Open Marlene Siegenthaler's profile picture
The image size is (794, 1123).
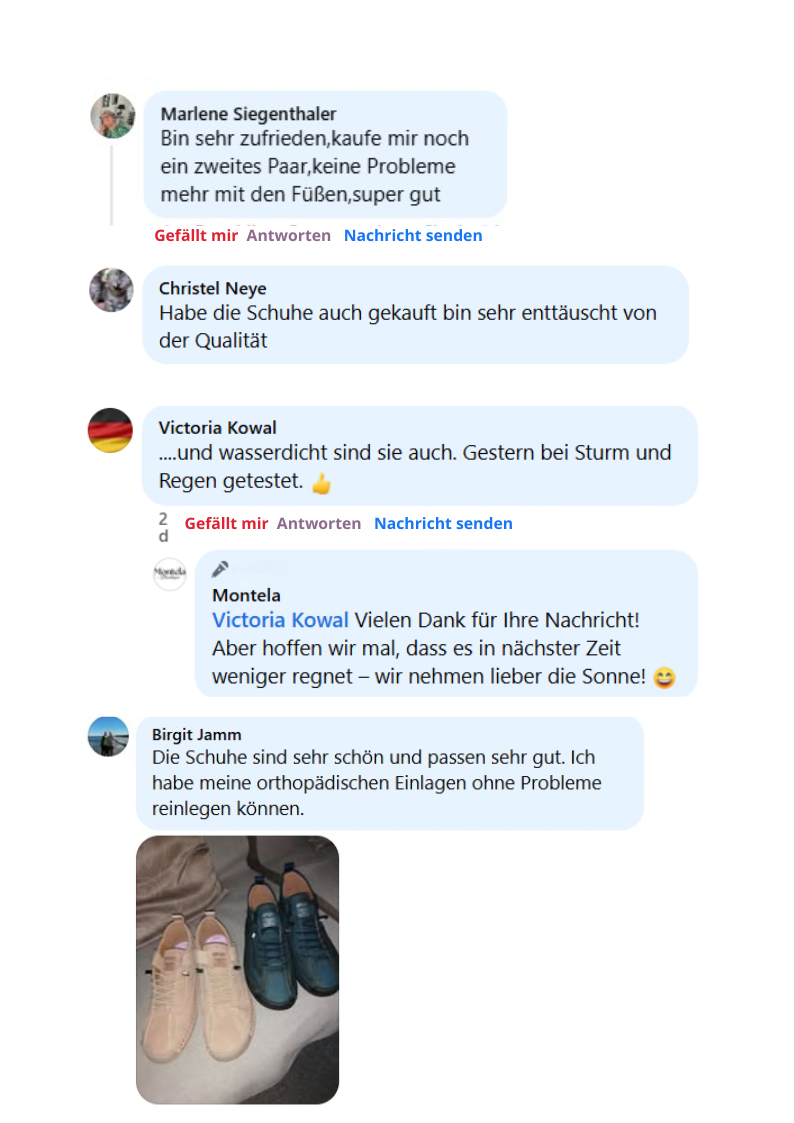[x=112, y=115]
